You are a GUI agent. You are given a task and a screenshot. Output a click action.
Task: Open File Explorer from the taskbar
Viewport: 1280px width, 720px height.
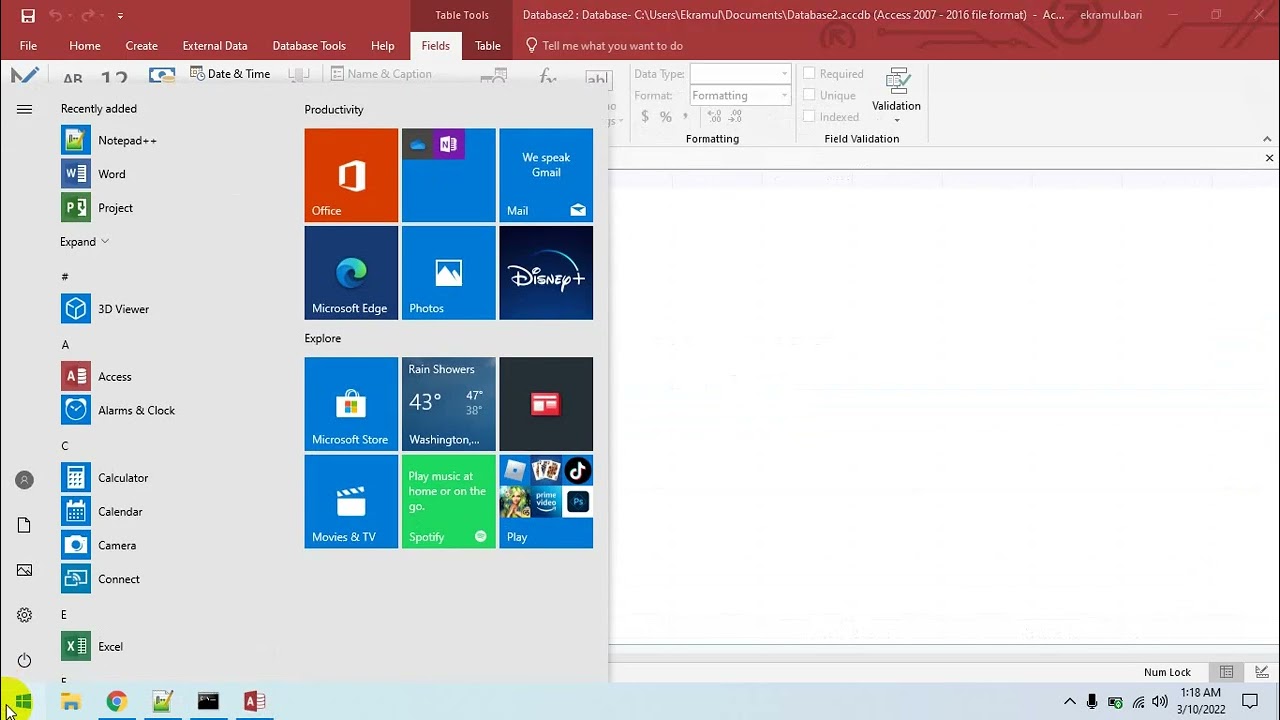(x=70, y=702)
